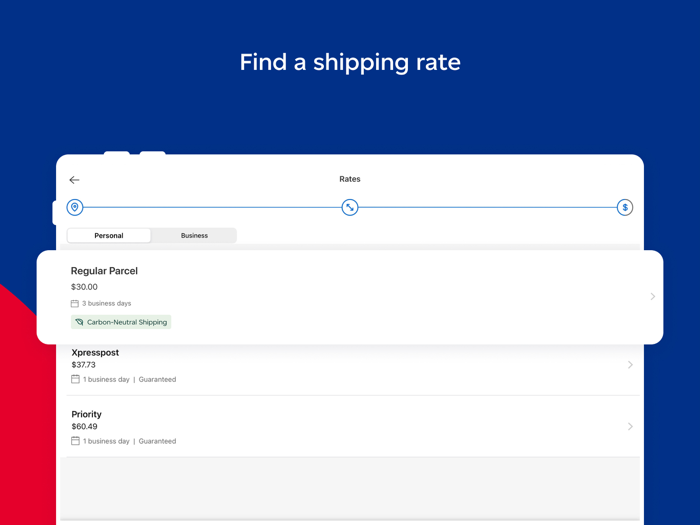Select the Regular Parcel rate title
Screen dimensions: 700x525
pos(104,271)
